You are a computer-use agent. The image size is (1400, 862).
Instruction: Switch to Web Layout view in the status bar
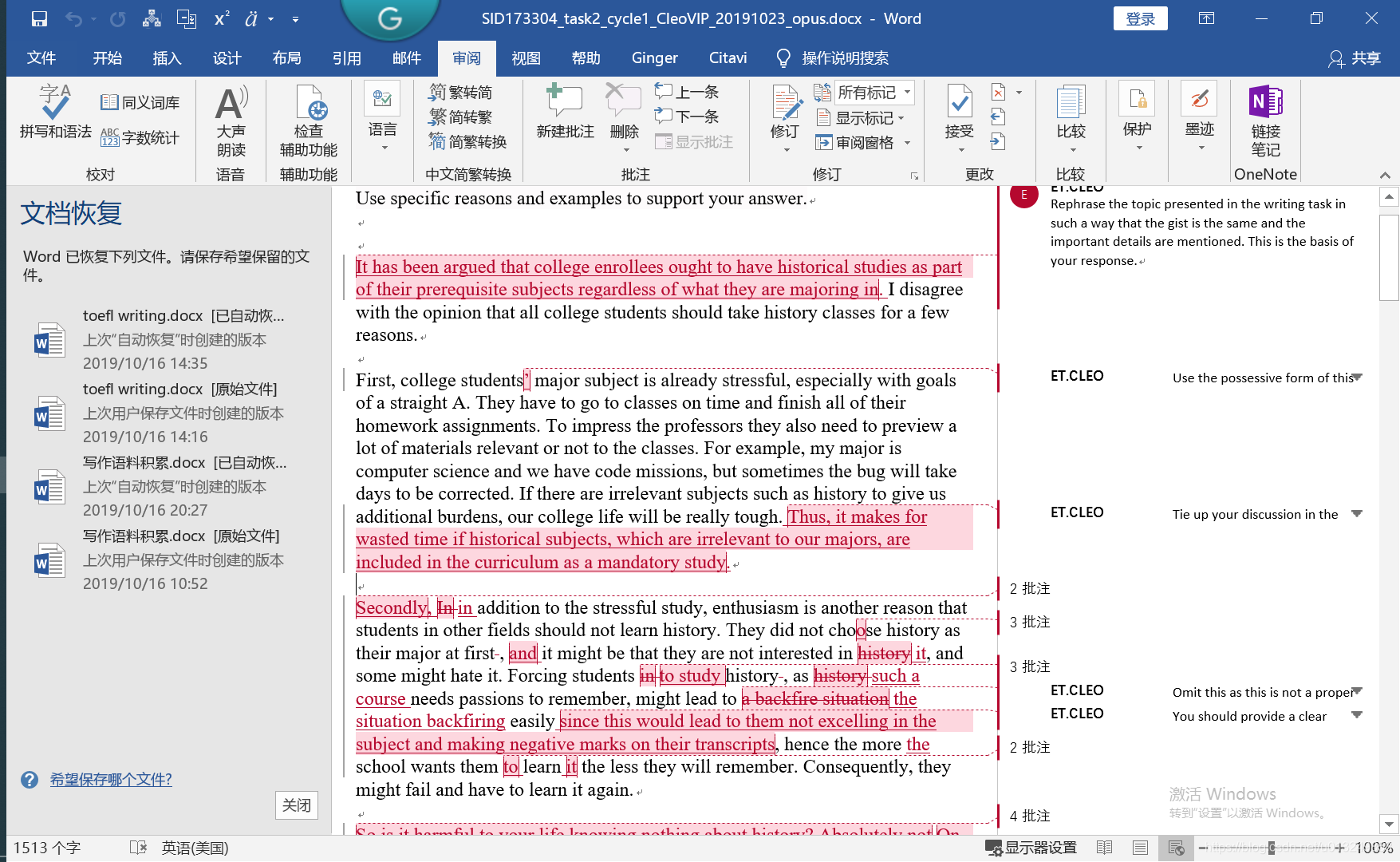tap(1176, 848)
